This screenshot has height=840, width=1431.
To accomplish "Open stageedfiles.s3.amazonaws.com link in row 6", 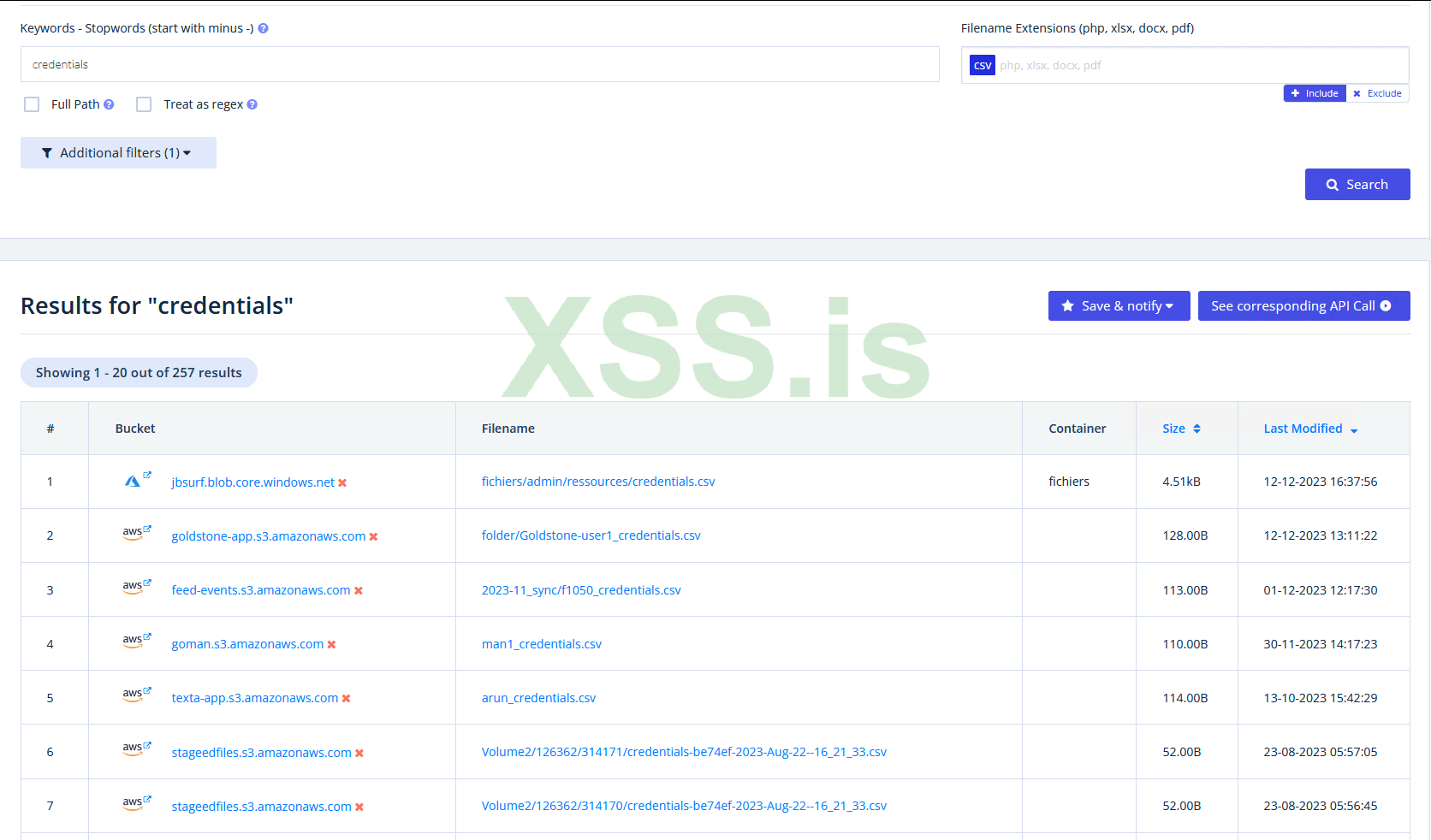I will pyautogui.click(x=261, y=753).
